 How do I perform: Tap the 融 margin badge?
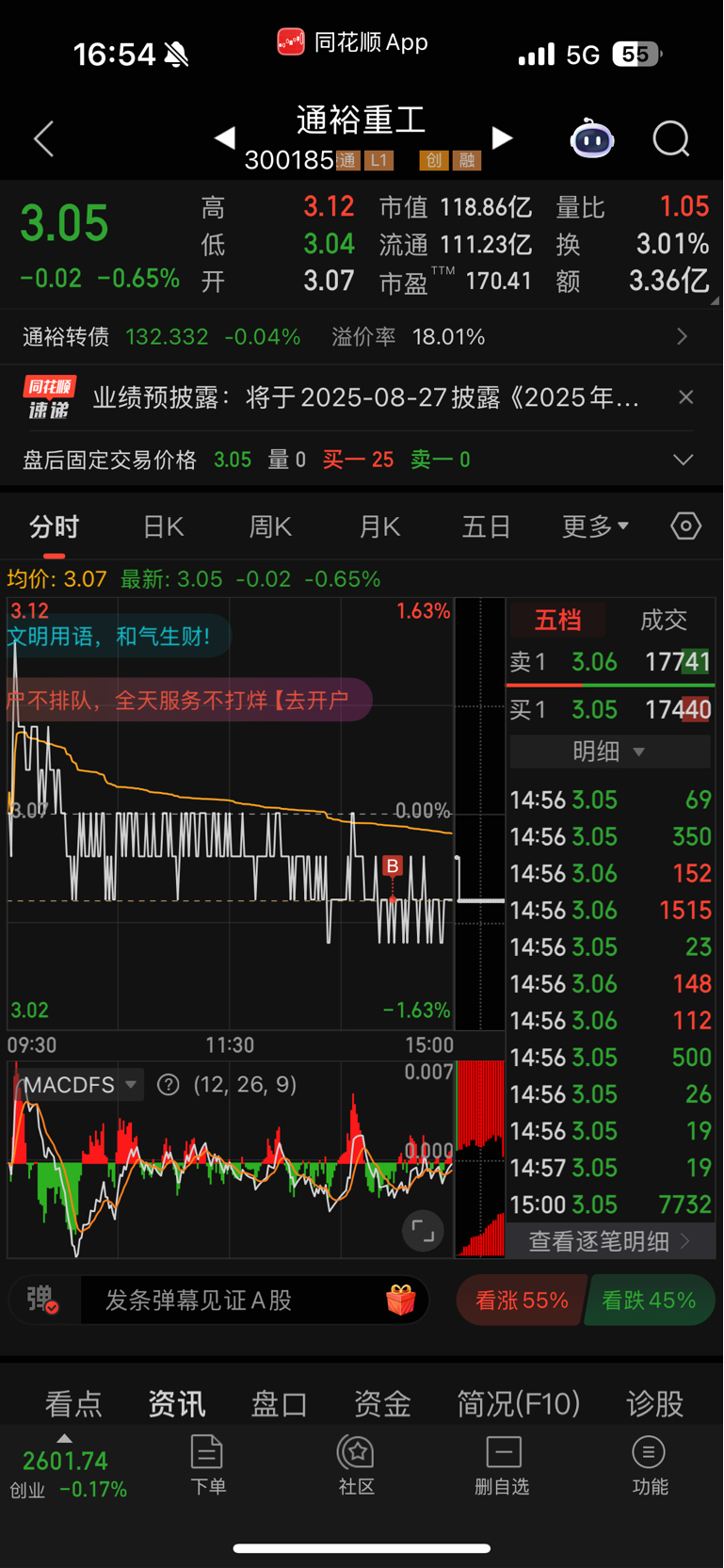point(467,161)
